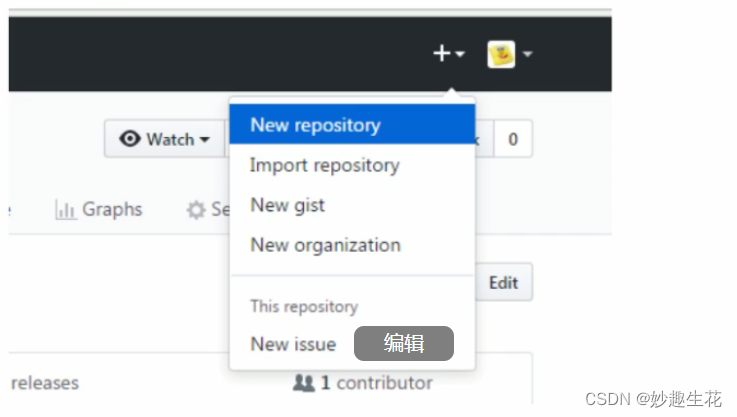Open the dropdown arrow next to avatar

coord(527,54)
